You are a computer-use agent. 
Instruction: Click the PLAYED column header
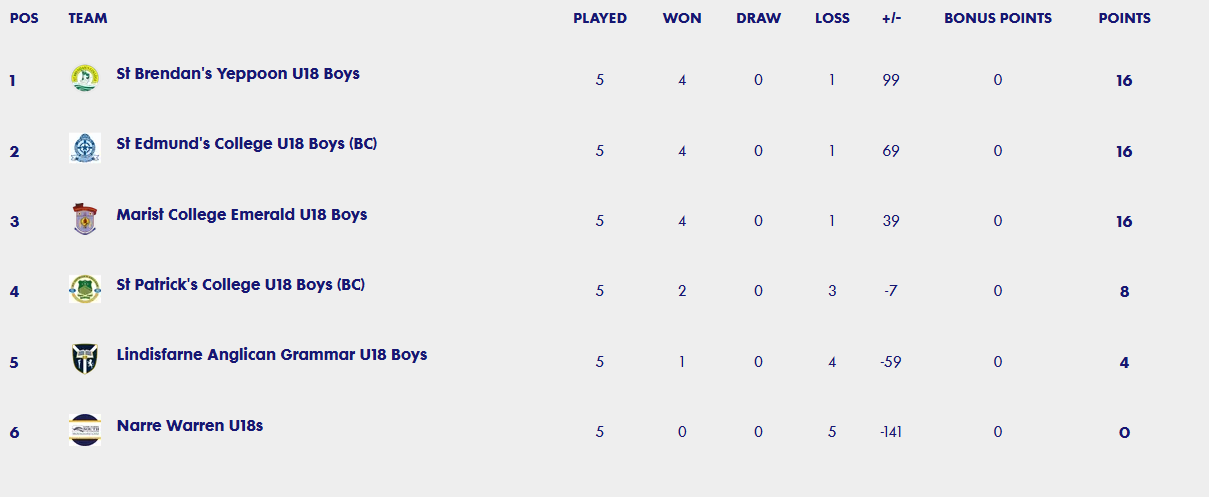point(600,18)
